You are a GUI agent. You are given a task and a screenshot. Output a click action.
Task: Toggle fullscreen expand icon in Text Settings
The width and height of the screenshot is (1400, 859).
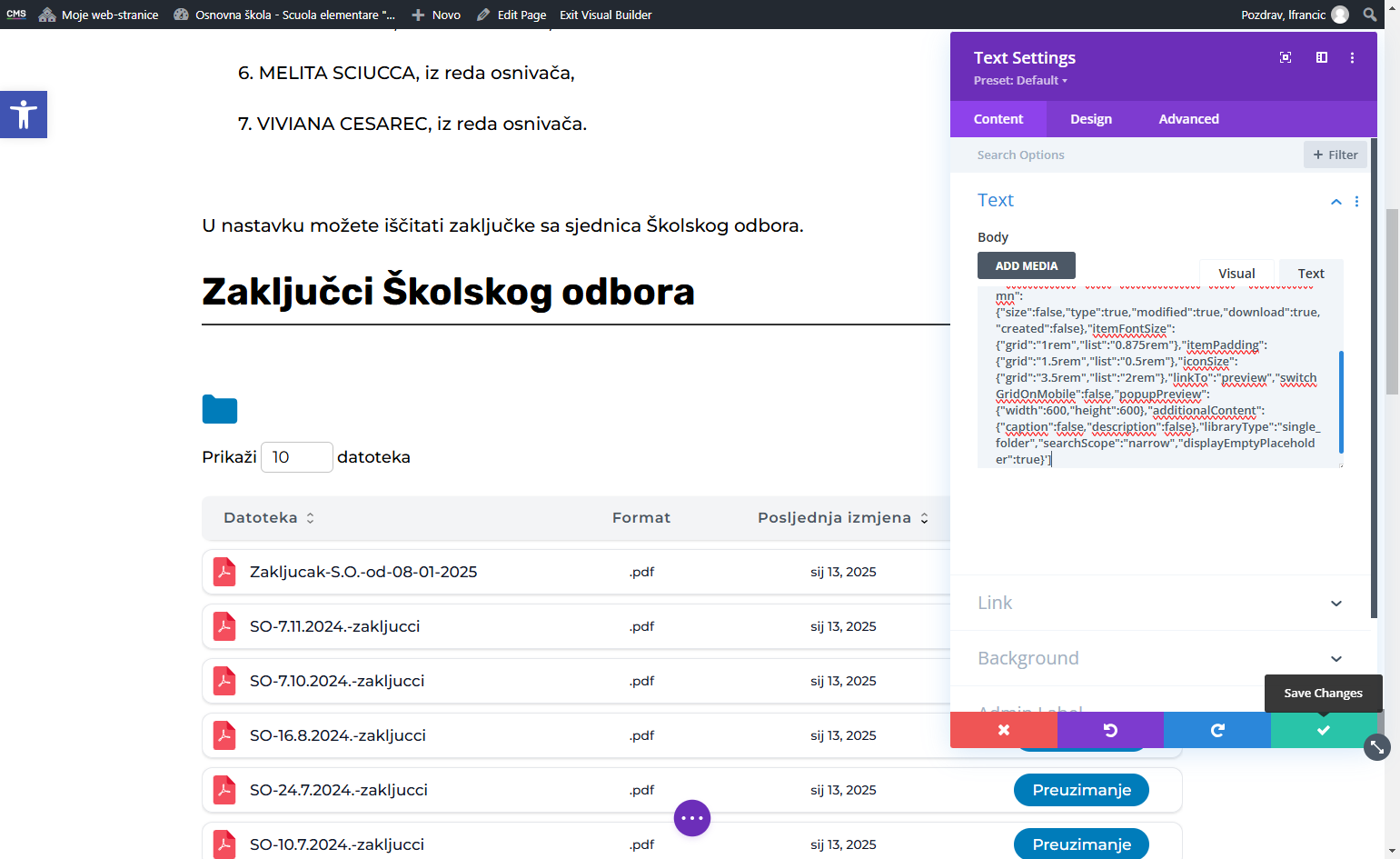(1286, 57)
